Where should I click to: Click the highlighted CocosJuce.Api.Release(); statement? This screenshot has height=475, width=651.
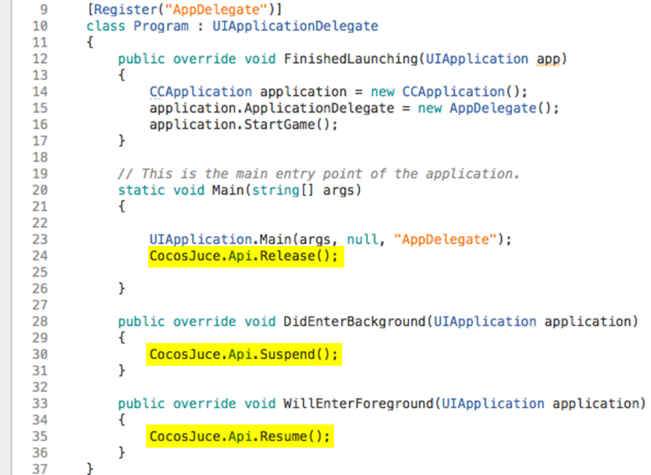point(246,256)
